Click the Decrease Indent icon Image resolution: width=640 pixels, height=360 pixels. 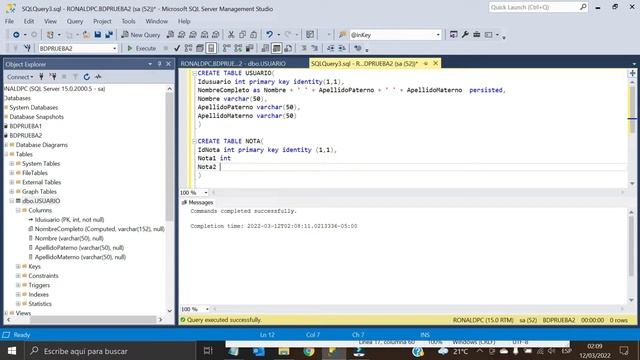click(331, 48)
